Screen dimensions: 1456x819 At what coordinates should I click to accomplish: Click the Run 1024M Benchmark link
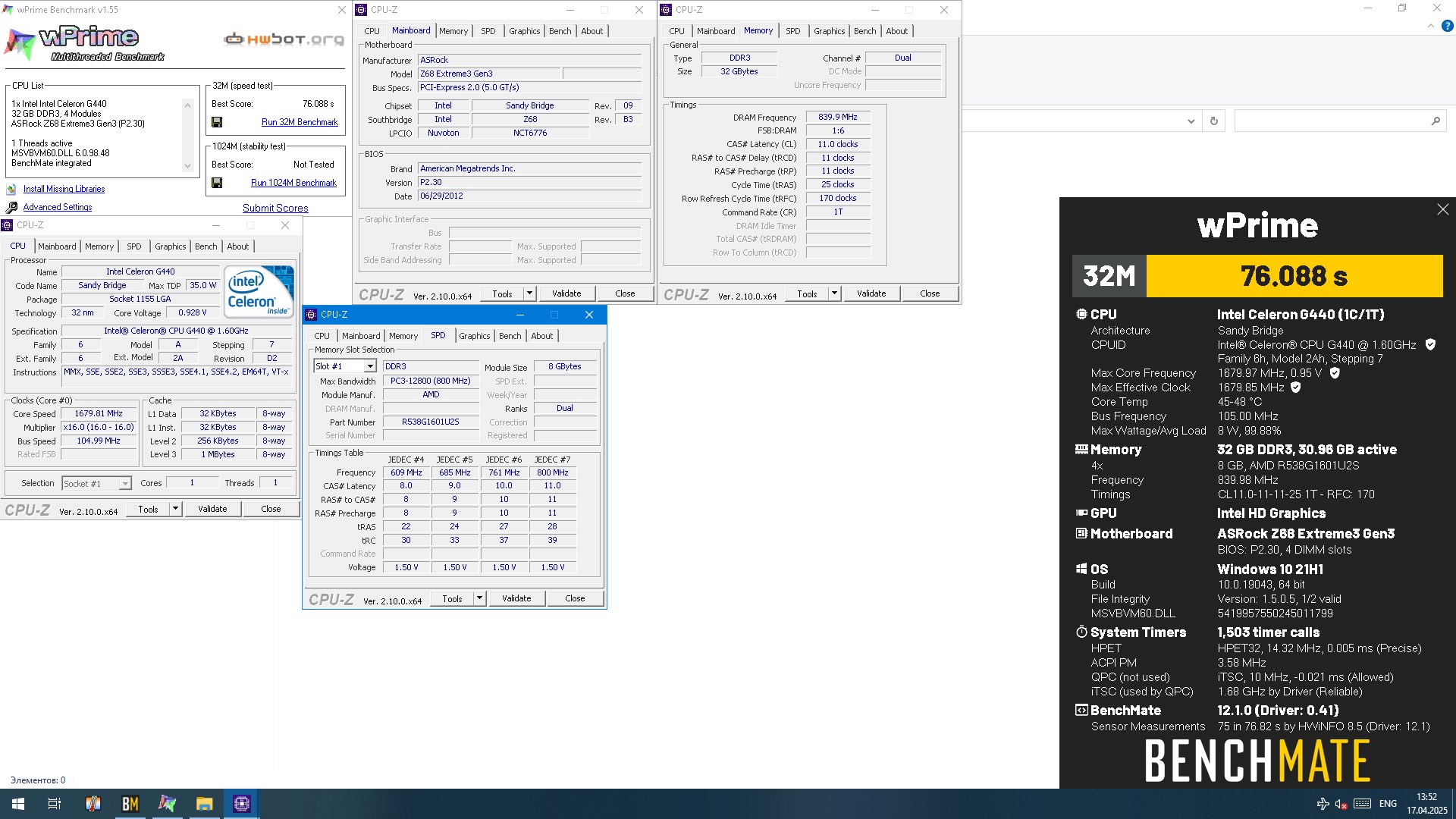click(x=293, y=183)
